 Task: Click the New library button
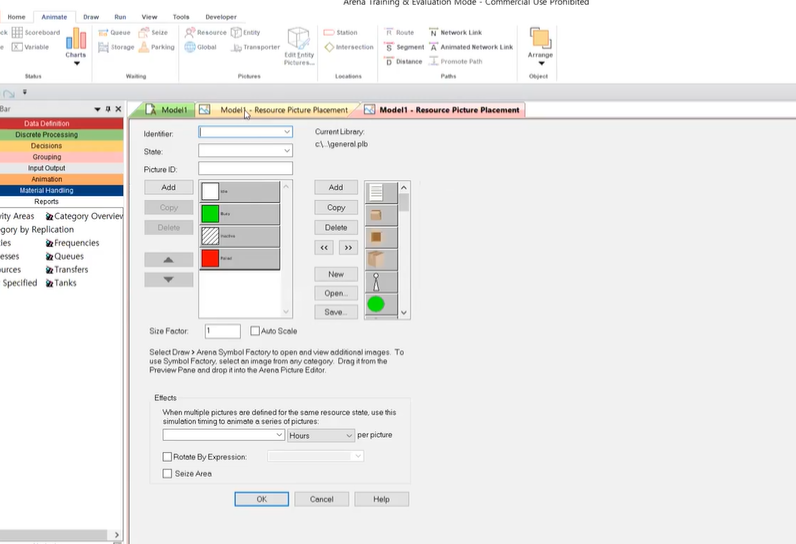336,274
